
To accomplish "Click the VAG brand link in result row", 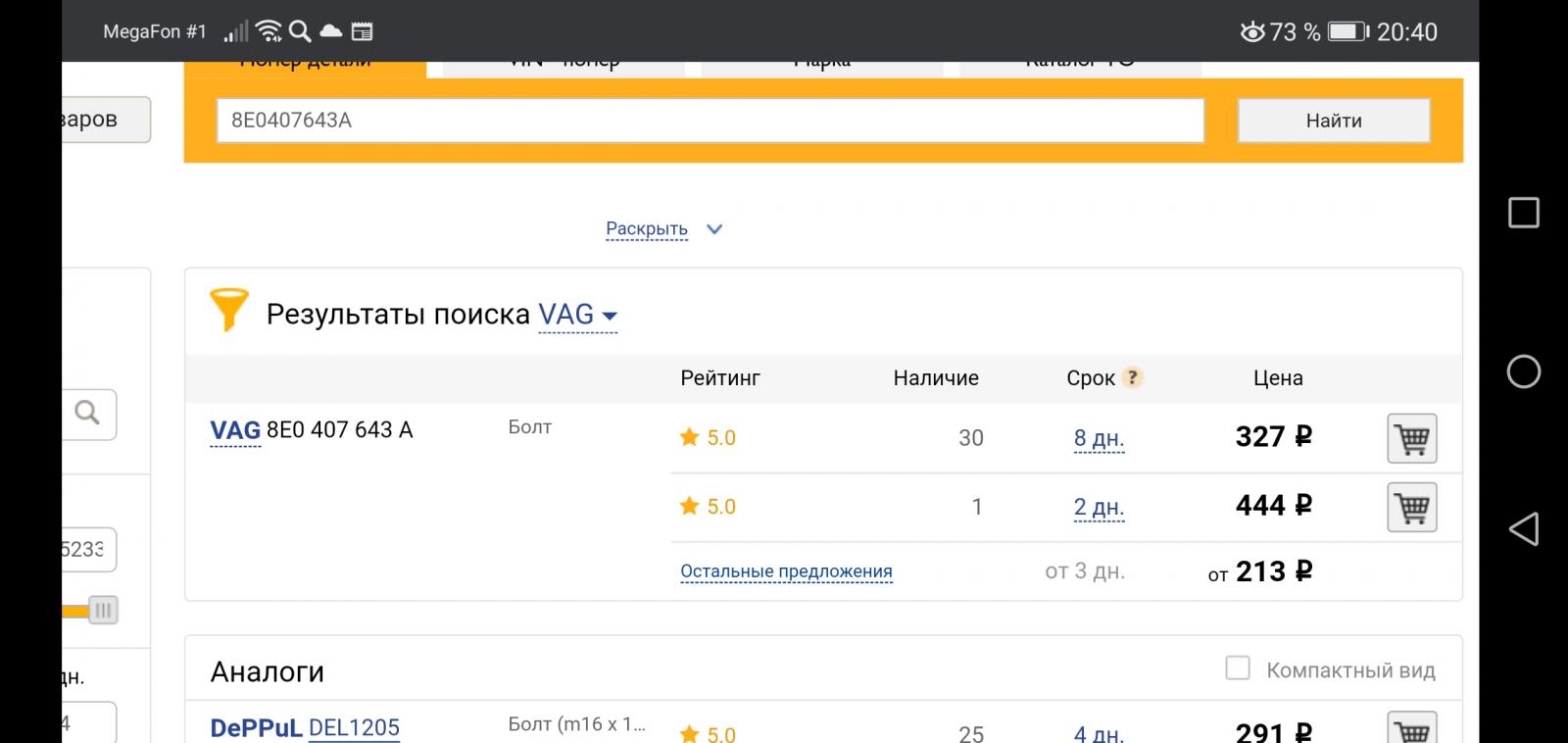I will pos(235,430).
